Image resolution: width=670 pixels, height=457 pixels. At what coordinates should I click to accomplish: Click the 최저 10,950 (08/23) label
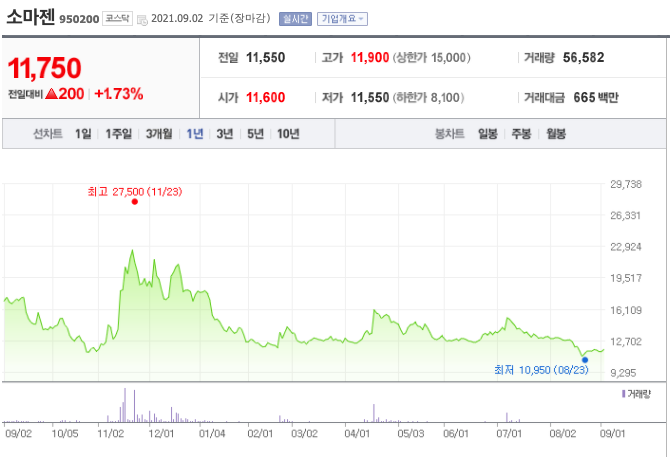(541, 370)
